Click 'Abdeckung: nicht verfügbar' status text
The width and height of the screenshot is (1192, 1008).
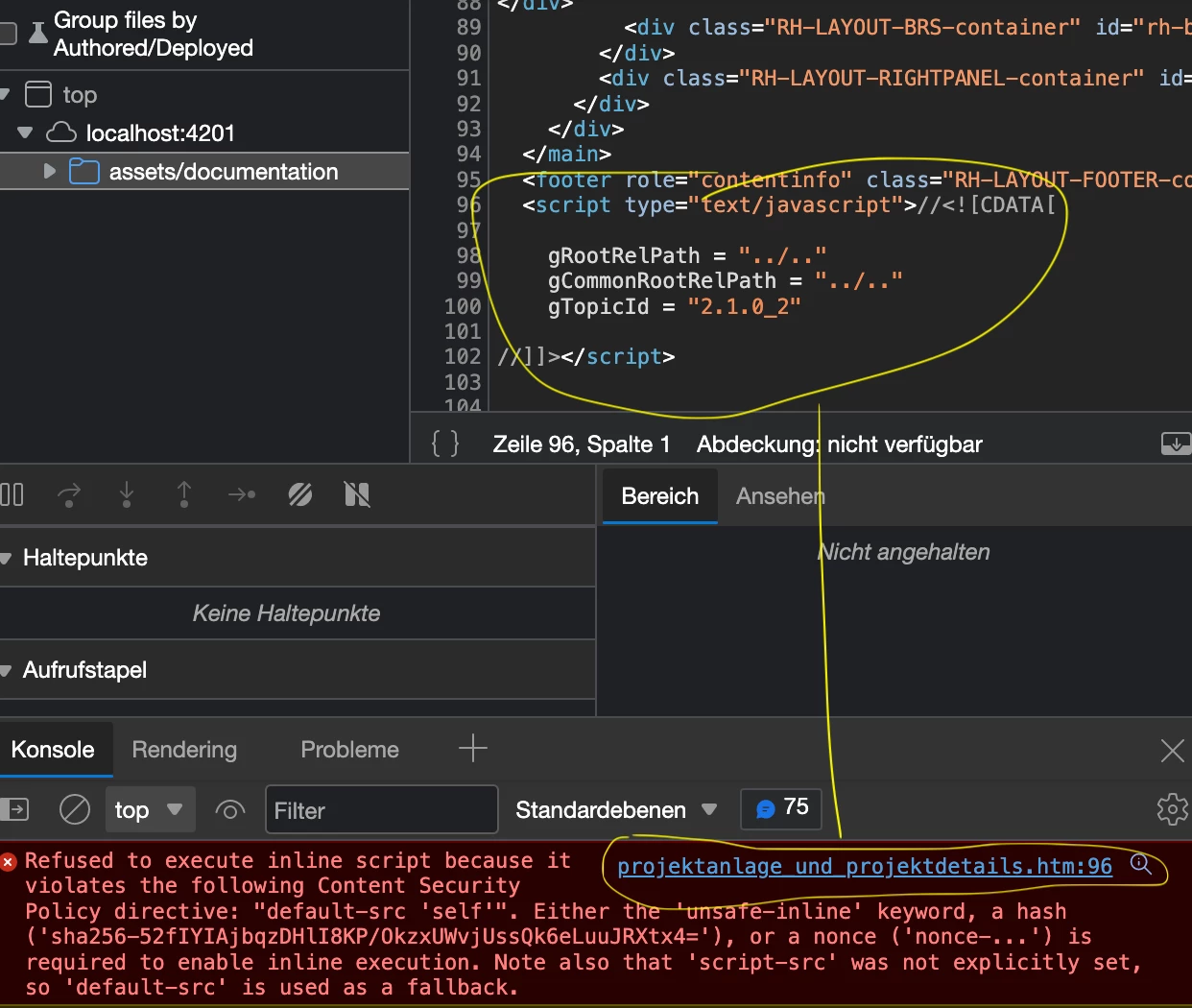[x=839, y=444]
